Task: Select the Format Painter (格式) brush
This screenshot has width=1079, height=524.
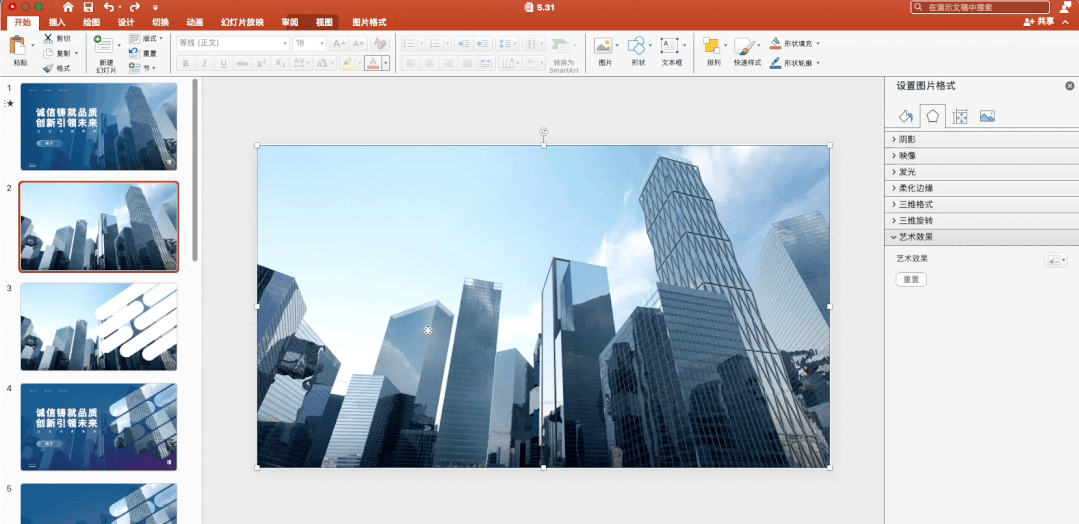Action: [x=48, y=68]
